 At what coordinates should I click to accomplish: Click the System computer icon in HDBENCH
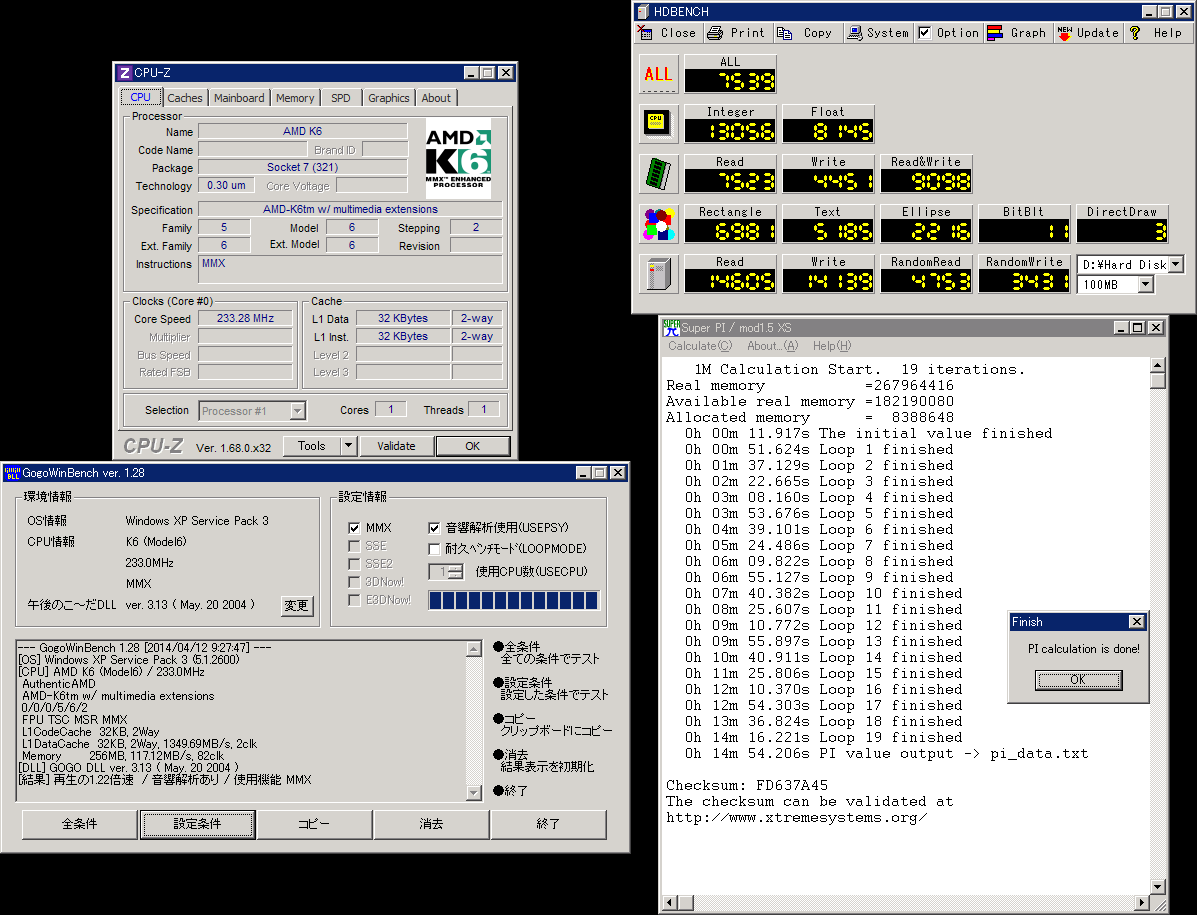[x=855, y=33]
